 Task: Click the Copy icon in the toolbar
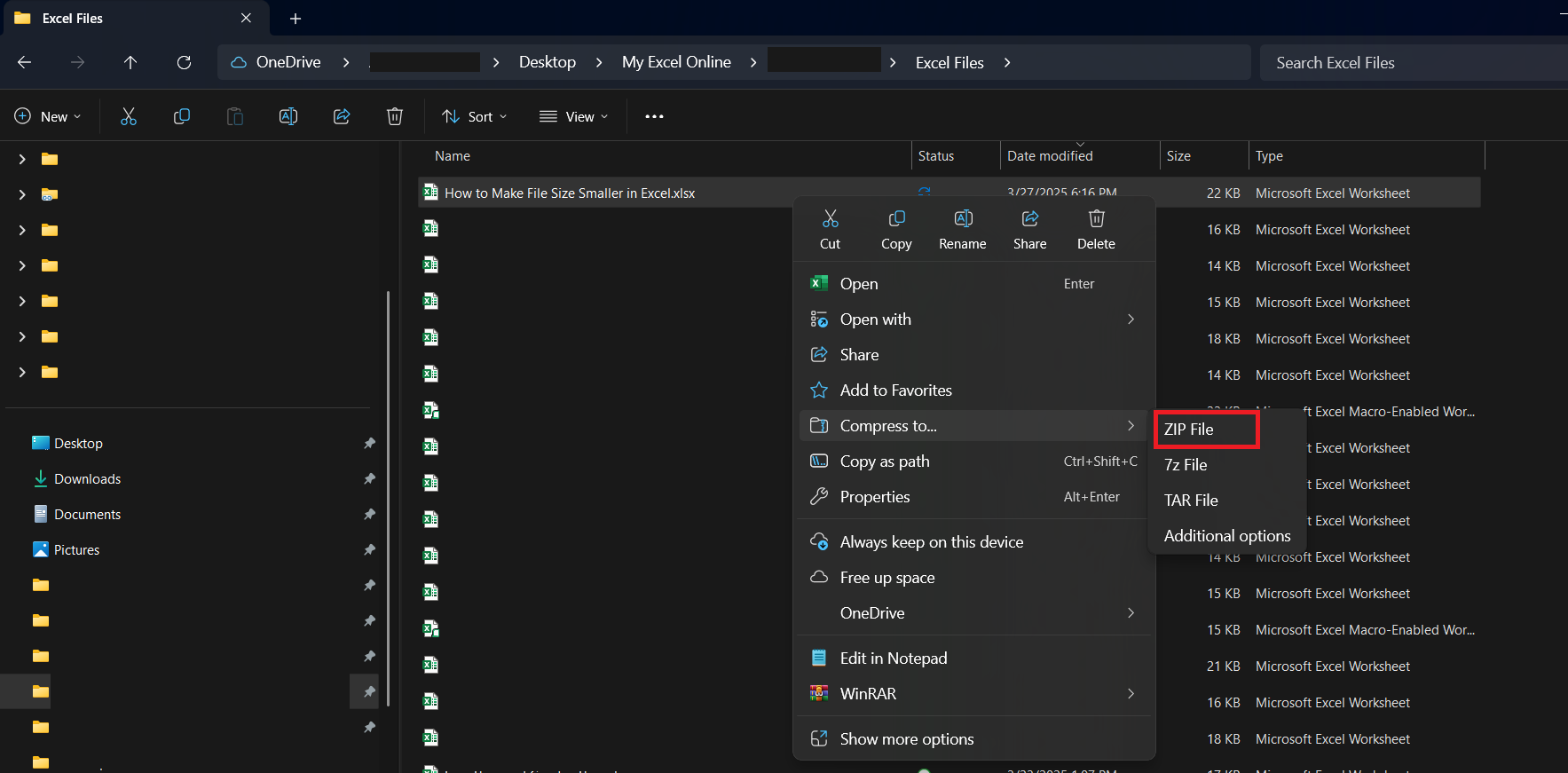coord(182,116)
